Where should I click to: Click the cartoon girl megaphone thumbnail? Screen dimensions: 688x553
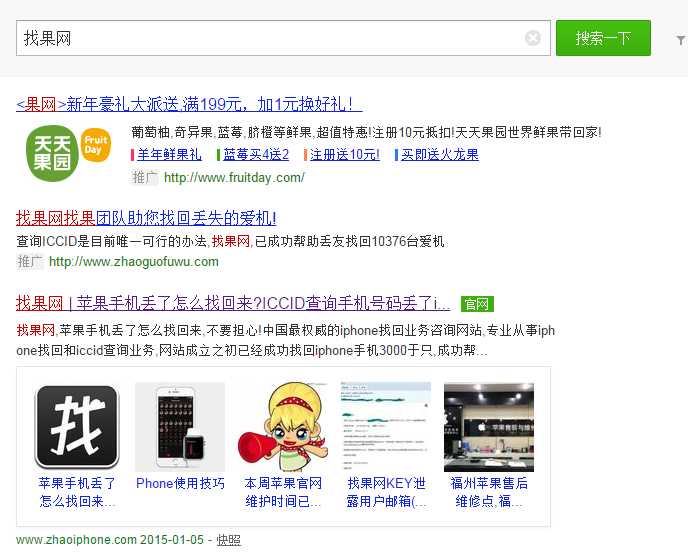click(x=283, y=427)
